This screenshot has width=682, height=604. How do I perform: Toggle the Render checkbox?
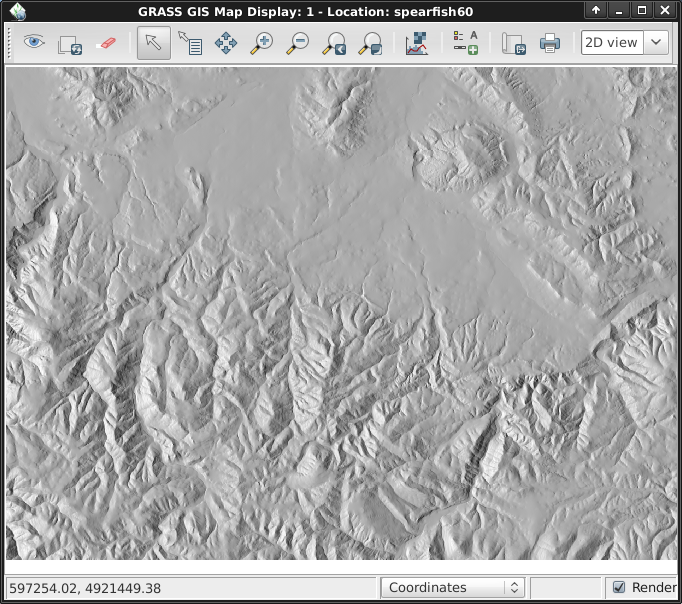[x=619, y=588]
